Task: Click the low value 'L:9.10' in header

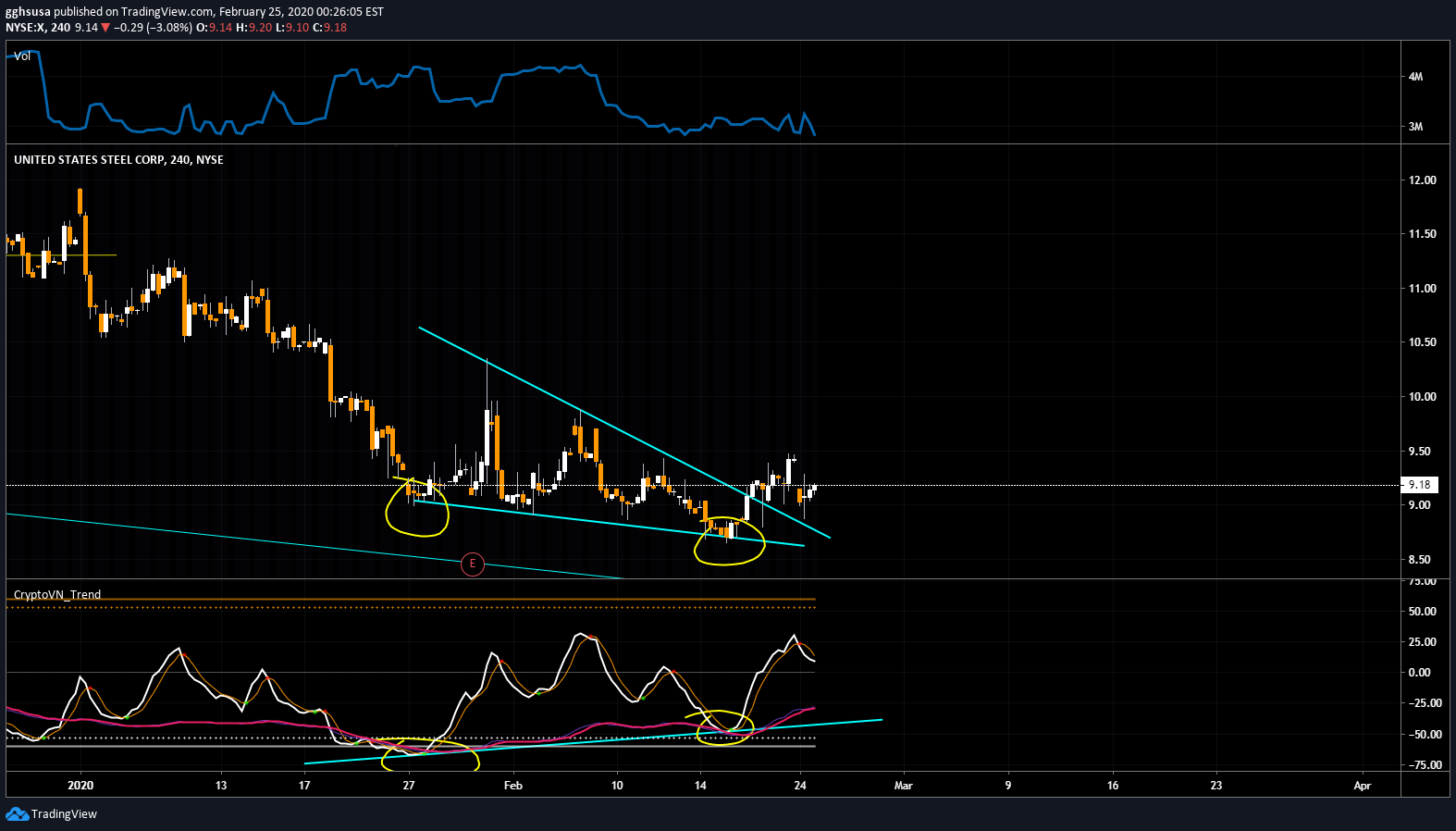Action: click(292, 28)
